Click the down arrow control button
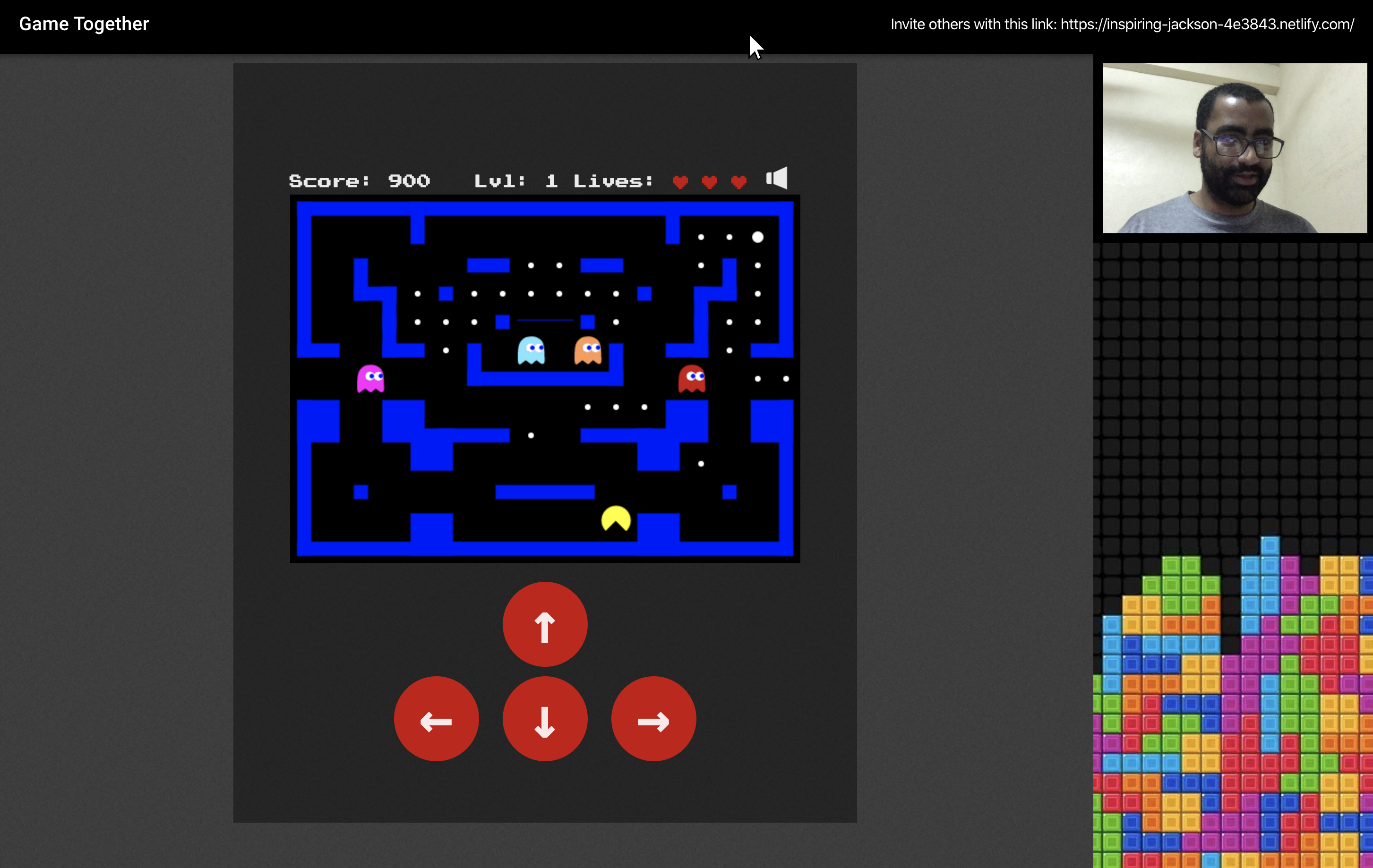1373x868 pixels. pyautogui.click(x=545, y=719)
